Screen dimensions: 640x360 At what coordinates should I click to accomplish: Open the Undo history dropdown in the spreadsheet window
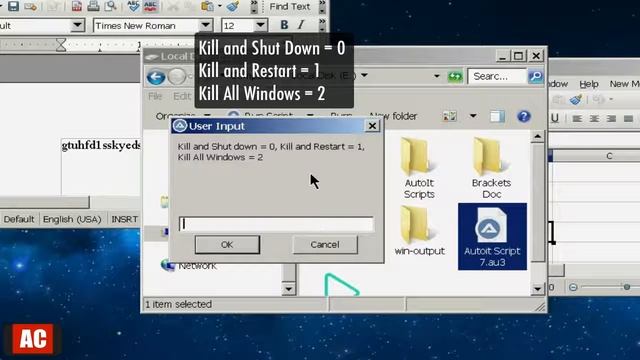(x=611, y=99)
